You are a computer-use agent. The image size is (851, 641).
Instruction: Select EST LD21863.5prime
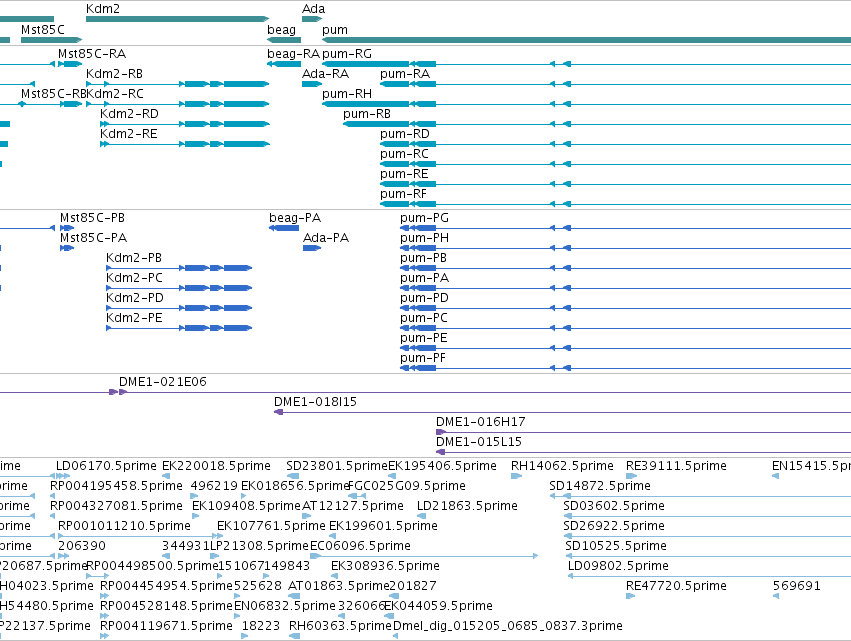[467, 506]
